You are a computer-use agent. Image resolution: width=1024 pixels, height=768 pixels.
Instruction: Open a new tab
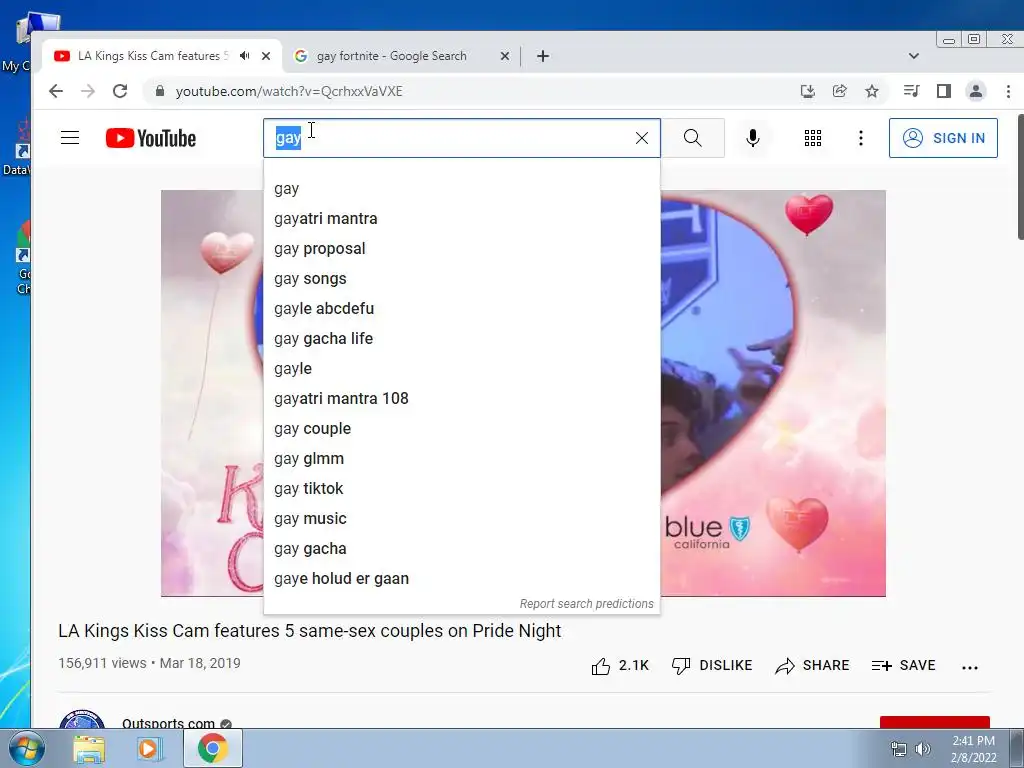pos(543,56)
